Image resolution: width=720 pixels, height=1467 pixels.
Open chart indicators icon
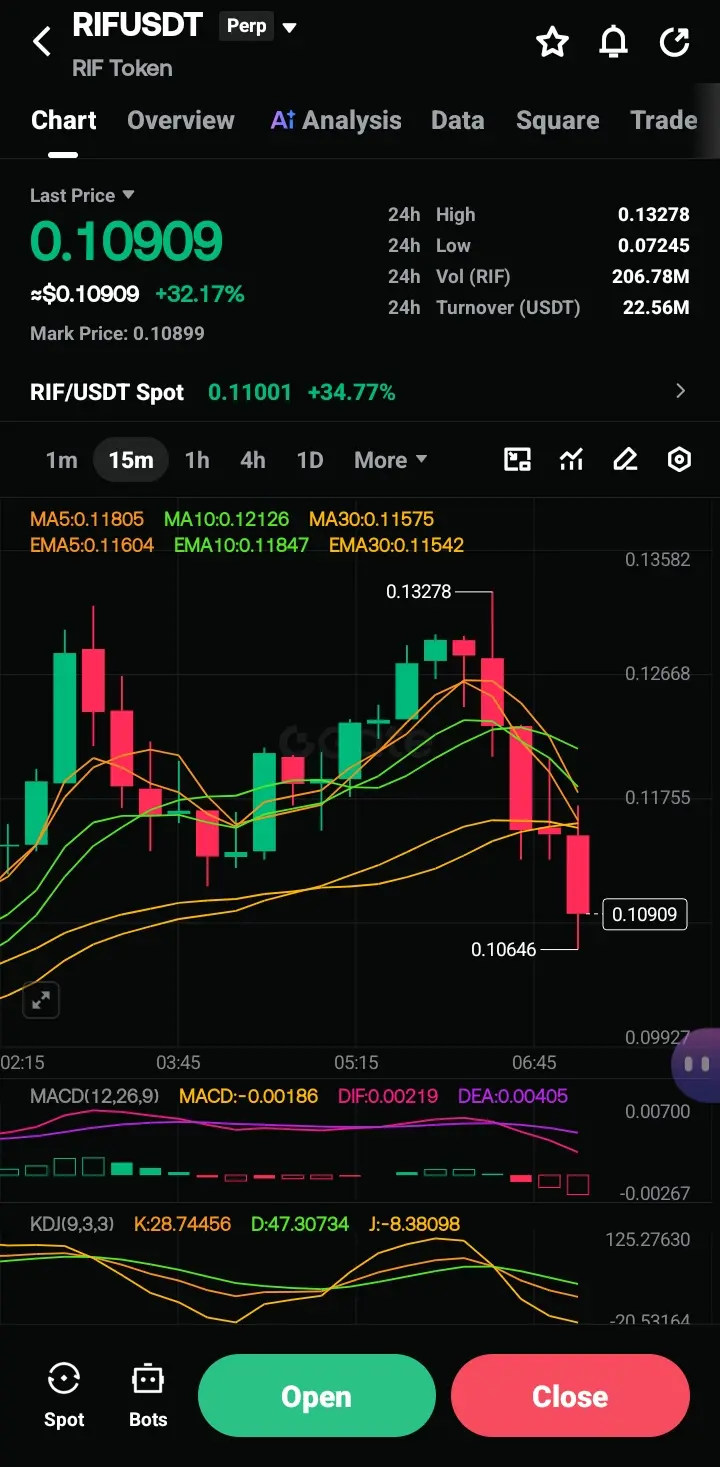pos(571,460)
